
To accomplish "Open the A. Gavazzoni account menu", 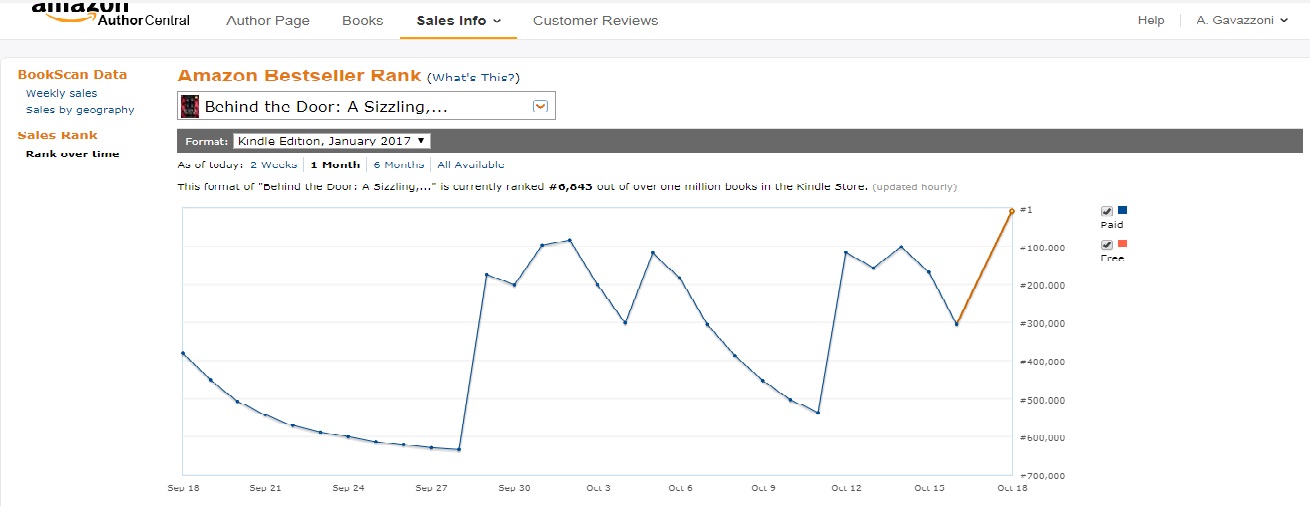I will click(1242, 20).
